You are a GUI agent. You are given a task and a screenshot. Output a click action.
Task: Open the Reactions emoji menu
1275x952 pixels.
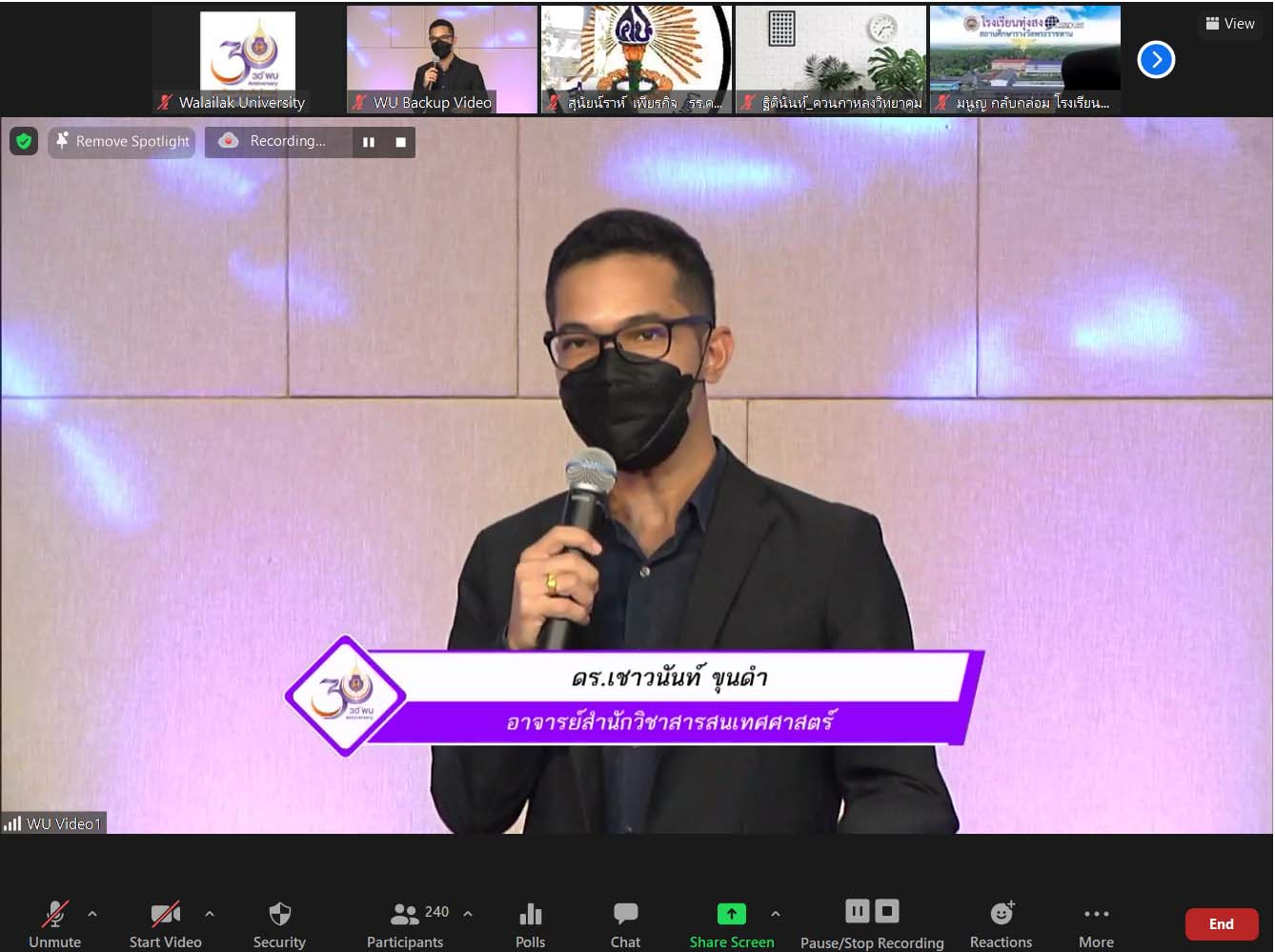(x=1001, y=924)
